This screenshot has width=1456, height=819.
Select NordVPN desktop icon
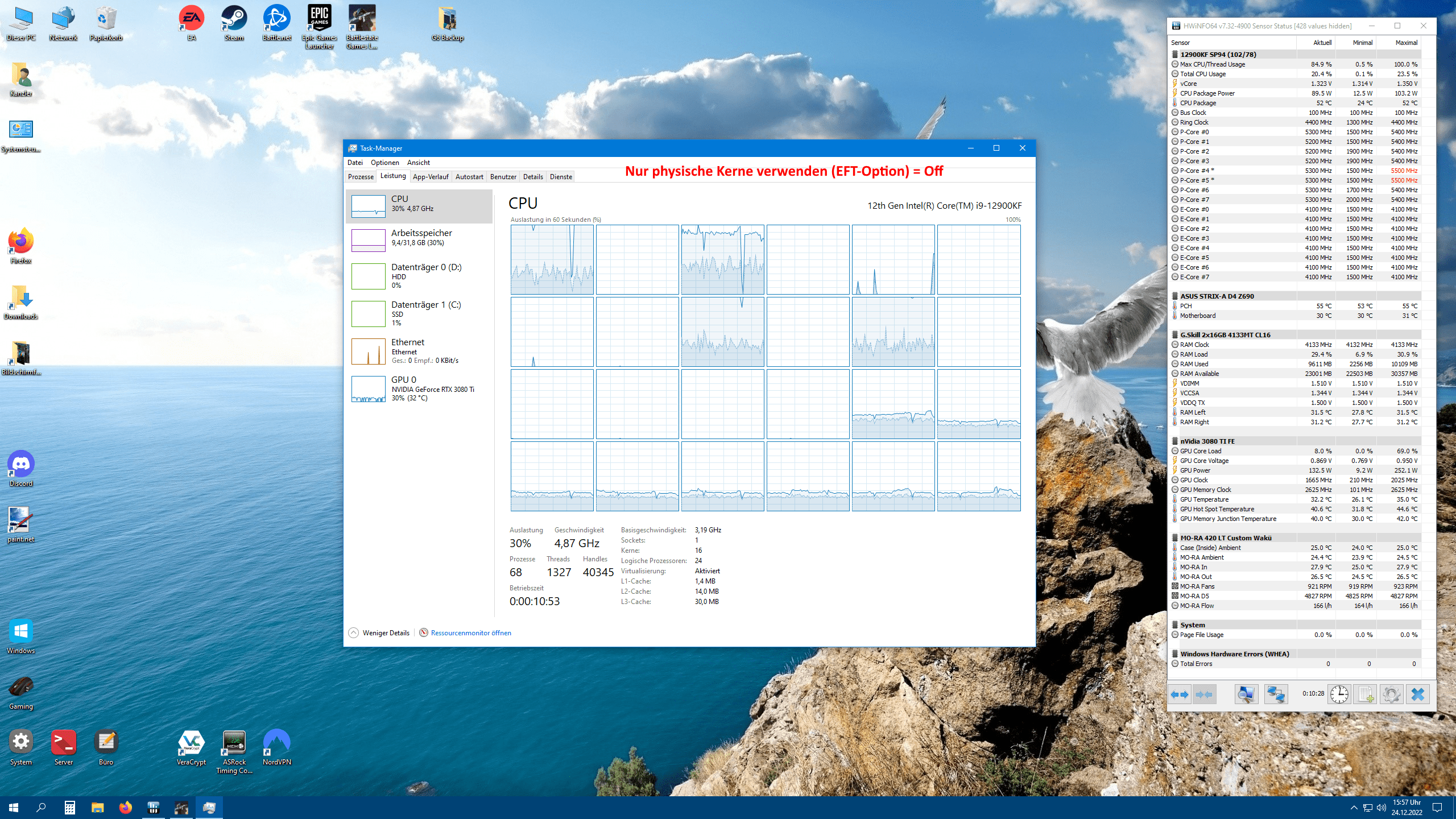coord(277,747)
